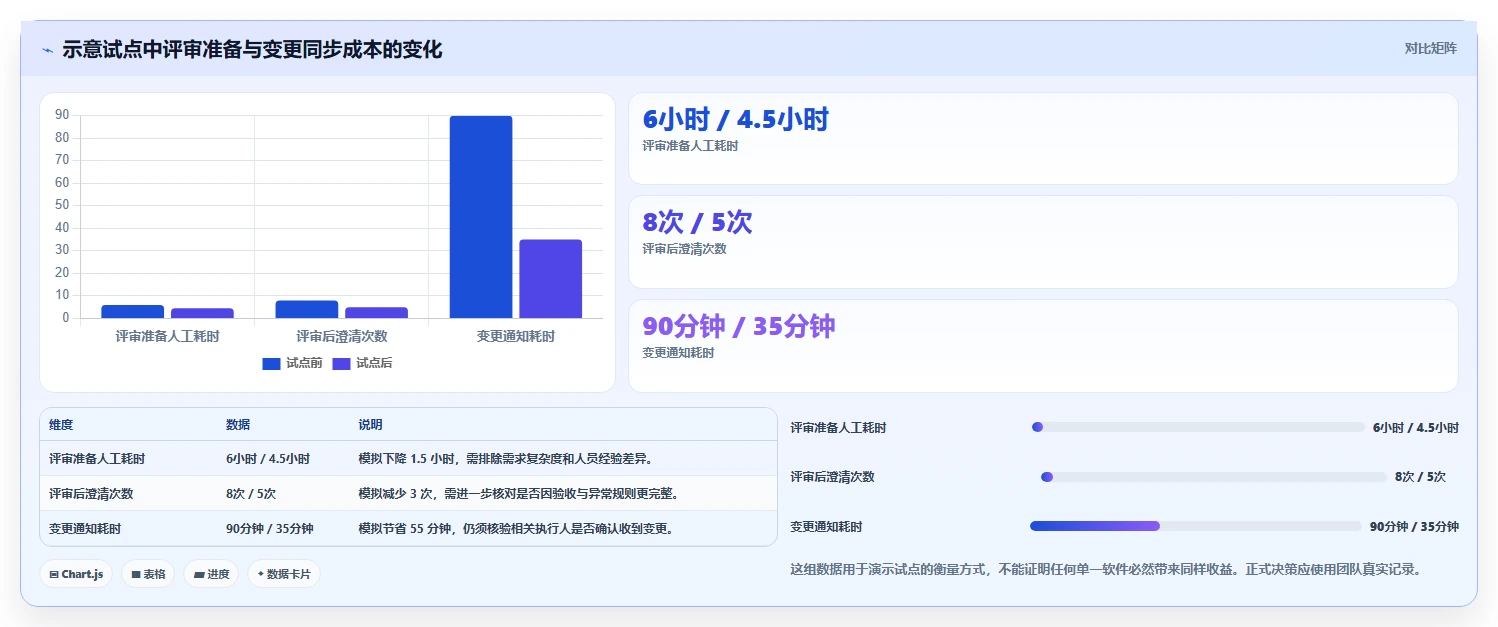Image resolution: width=1498 pixels, height=627 pixels.
Task: Click the title 示意试点中评审准备与变更同步成本的变化
Action: 252,49
